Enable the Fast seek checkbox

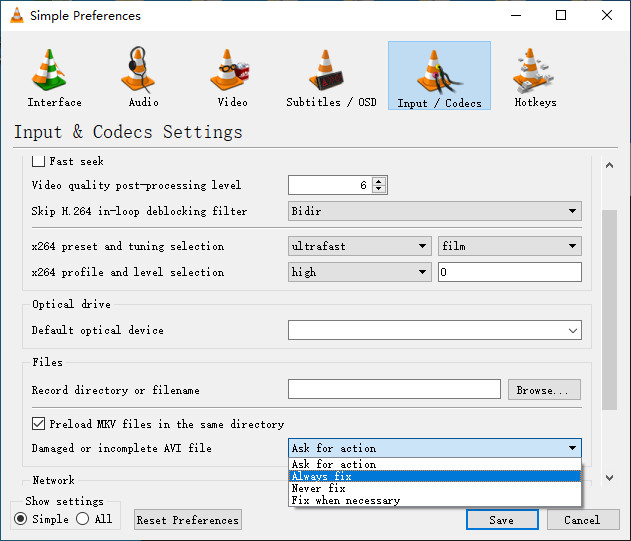tap(38, 161)
